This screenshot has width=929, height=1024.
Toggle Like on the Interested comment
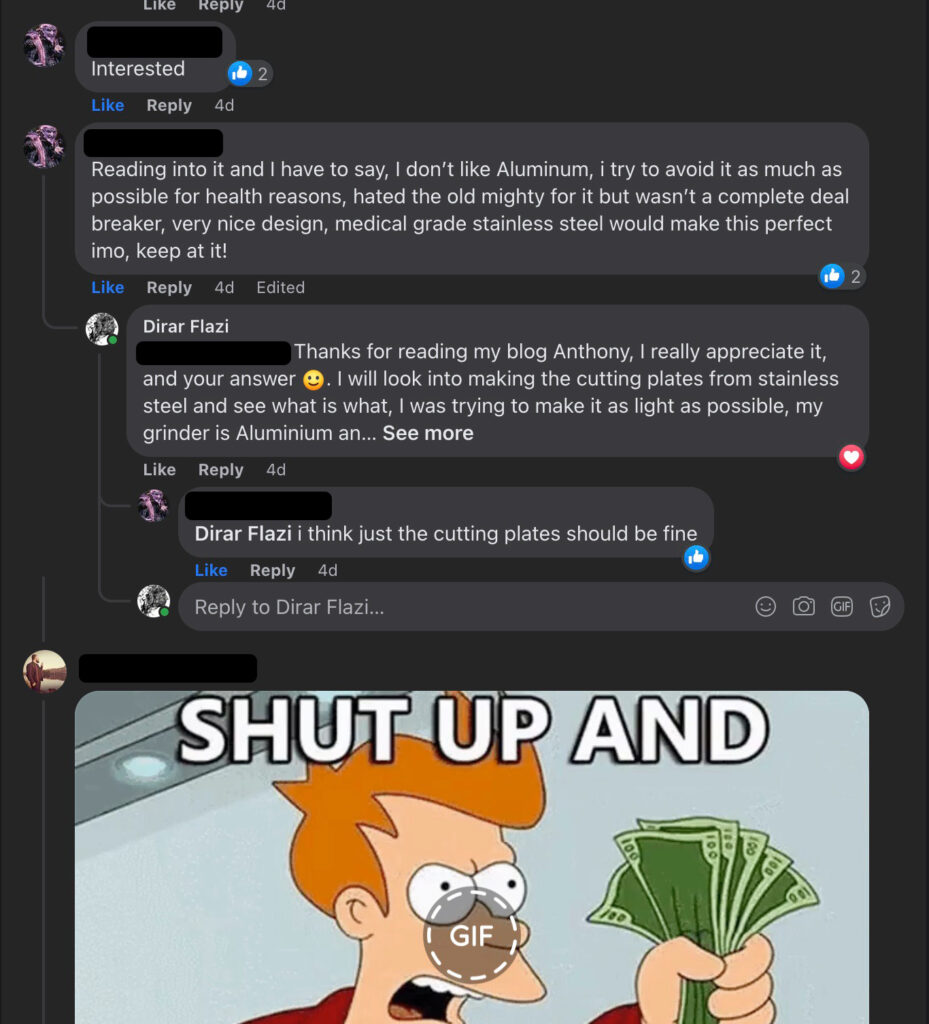click(108, 105)
